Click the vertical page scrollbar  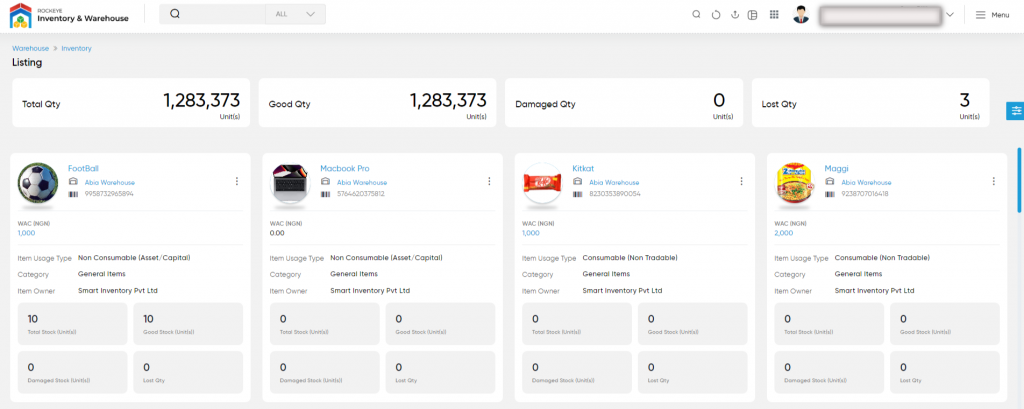tap(1019, 180)
